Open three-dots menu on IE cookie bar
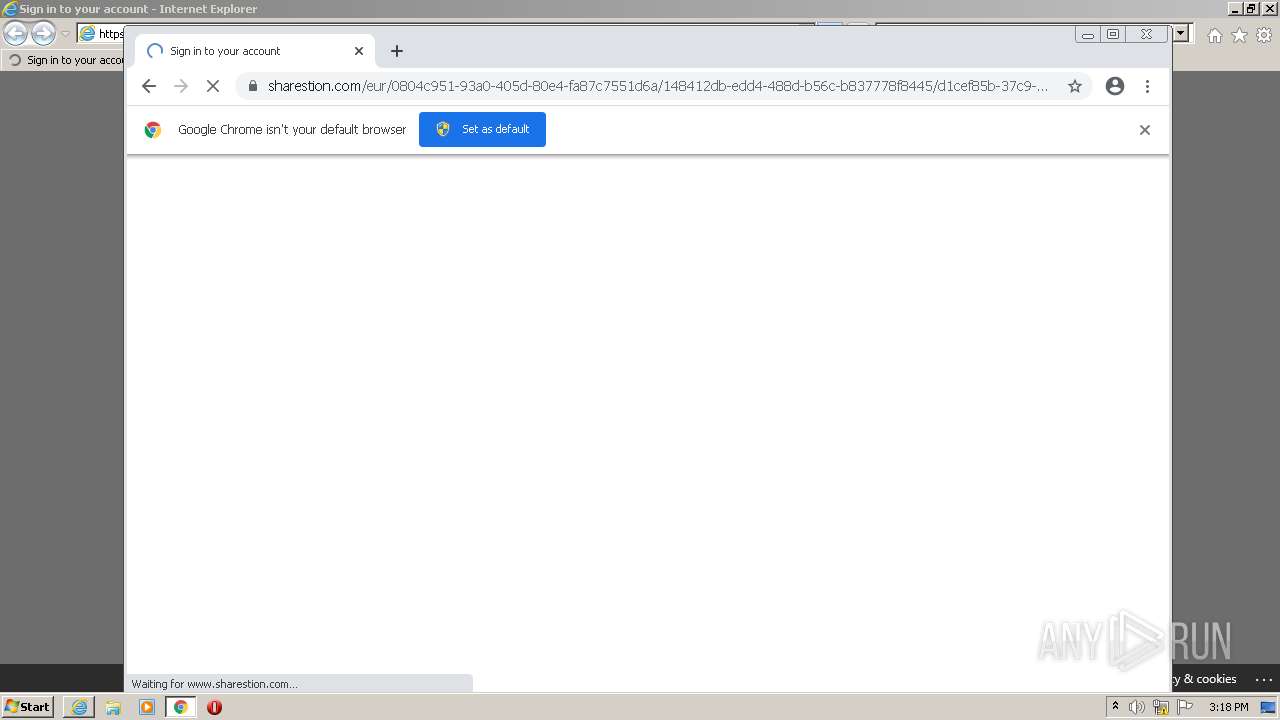This screenshot has width=1280, height=720. 1264,679
